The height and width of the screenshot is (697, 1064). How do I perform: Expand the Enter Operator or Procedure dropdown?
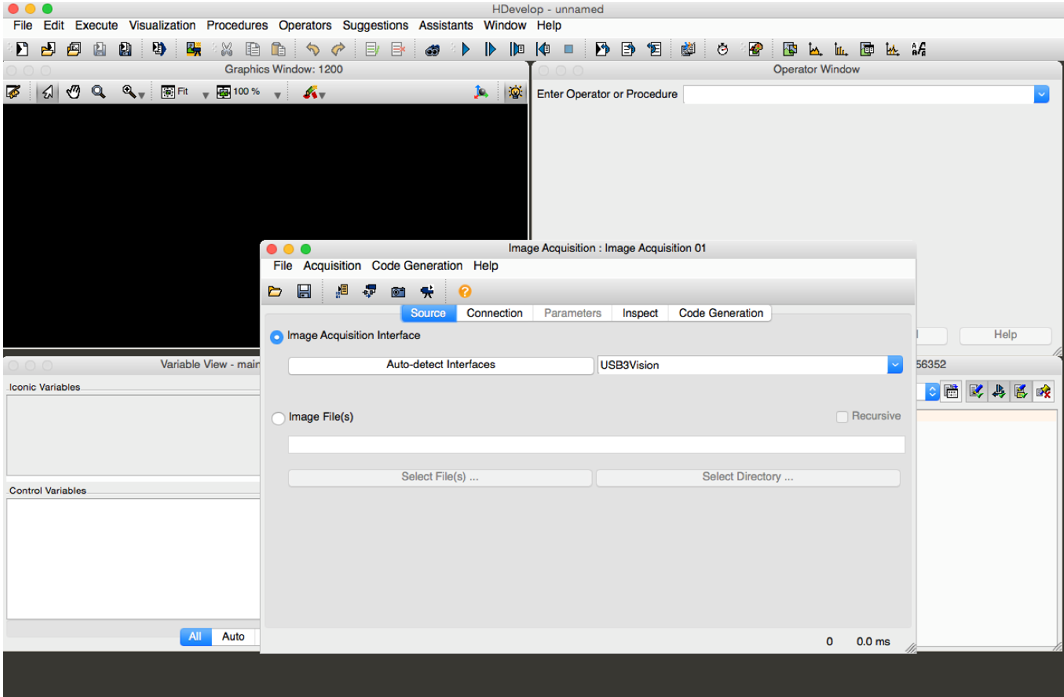click(x=1042, y=94)
